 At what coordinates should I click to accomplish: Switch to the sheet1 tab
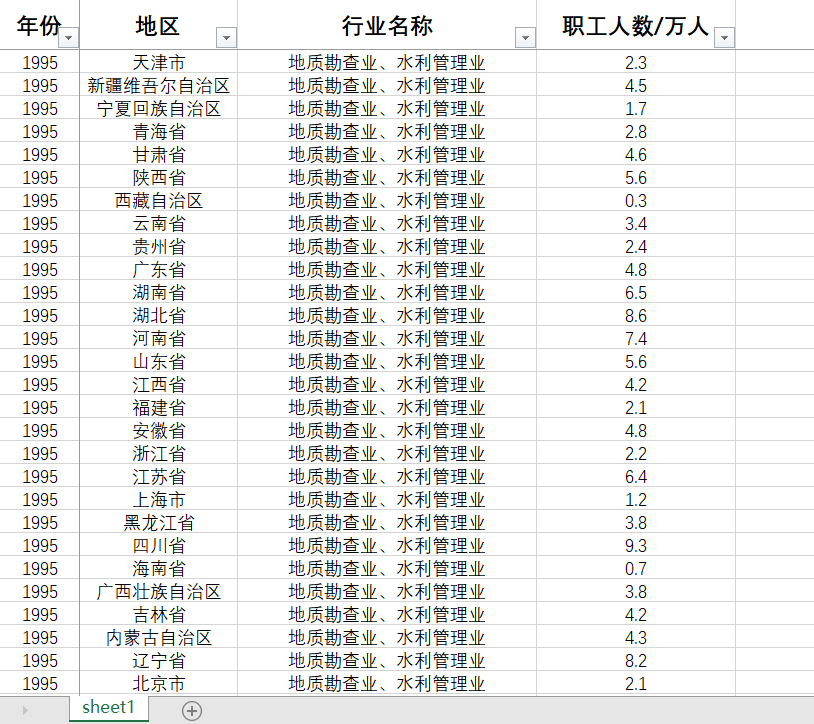[108, 707]
